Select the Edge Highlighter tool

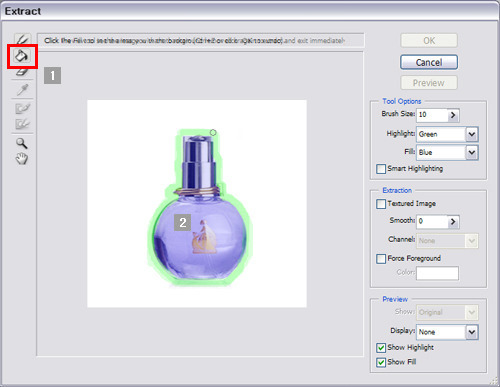(23, 39)
